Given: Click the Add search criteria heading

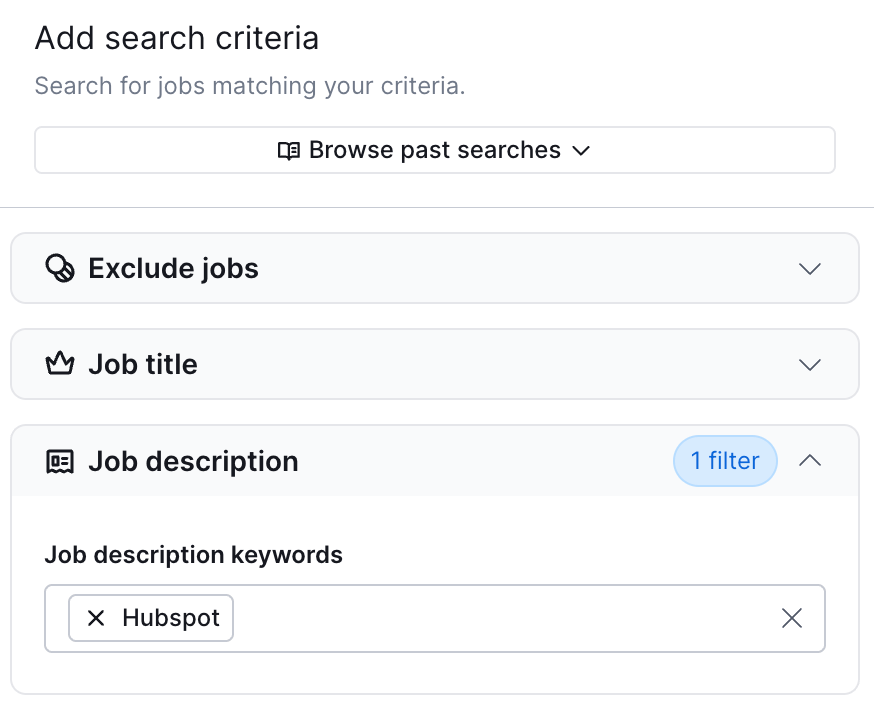Looking at the screenshot, I should pyautogui.click(x=177, y=39).
